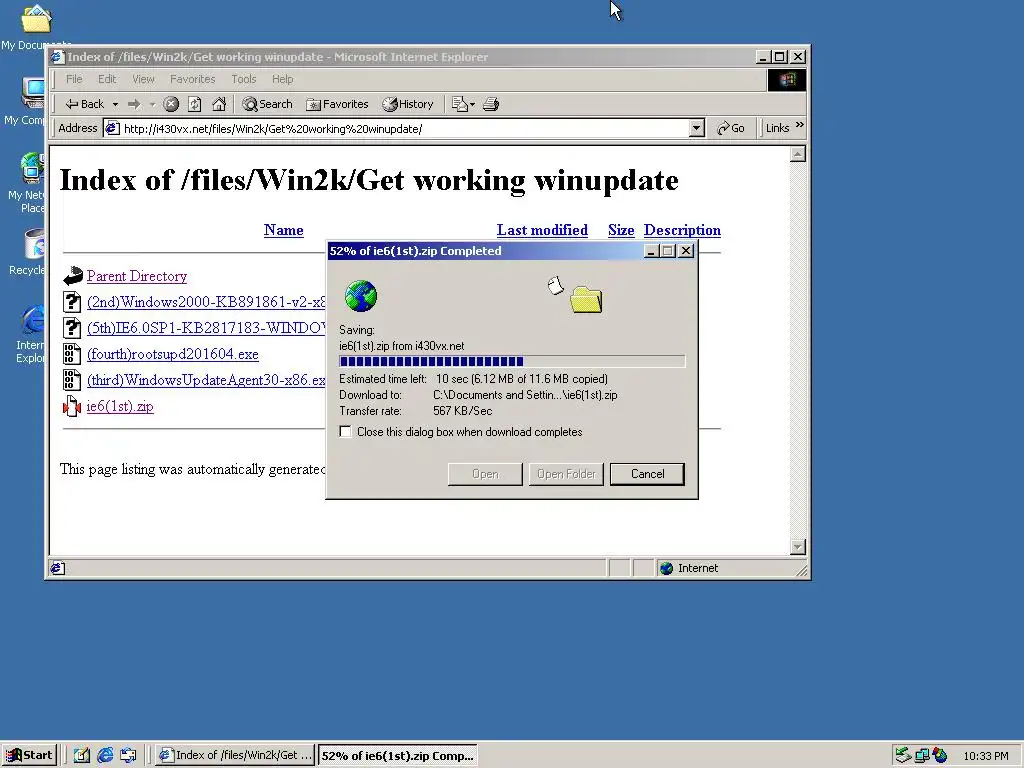Click the globe icon in download dialog
This screenshot has width=1024, height=768.
pyautogui.click(x=361, y=296)
